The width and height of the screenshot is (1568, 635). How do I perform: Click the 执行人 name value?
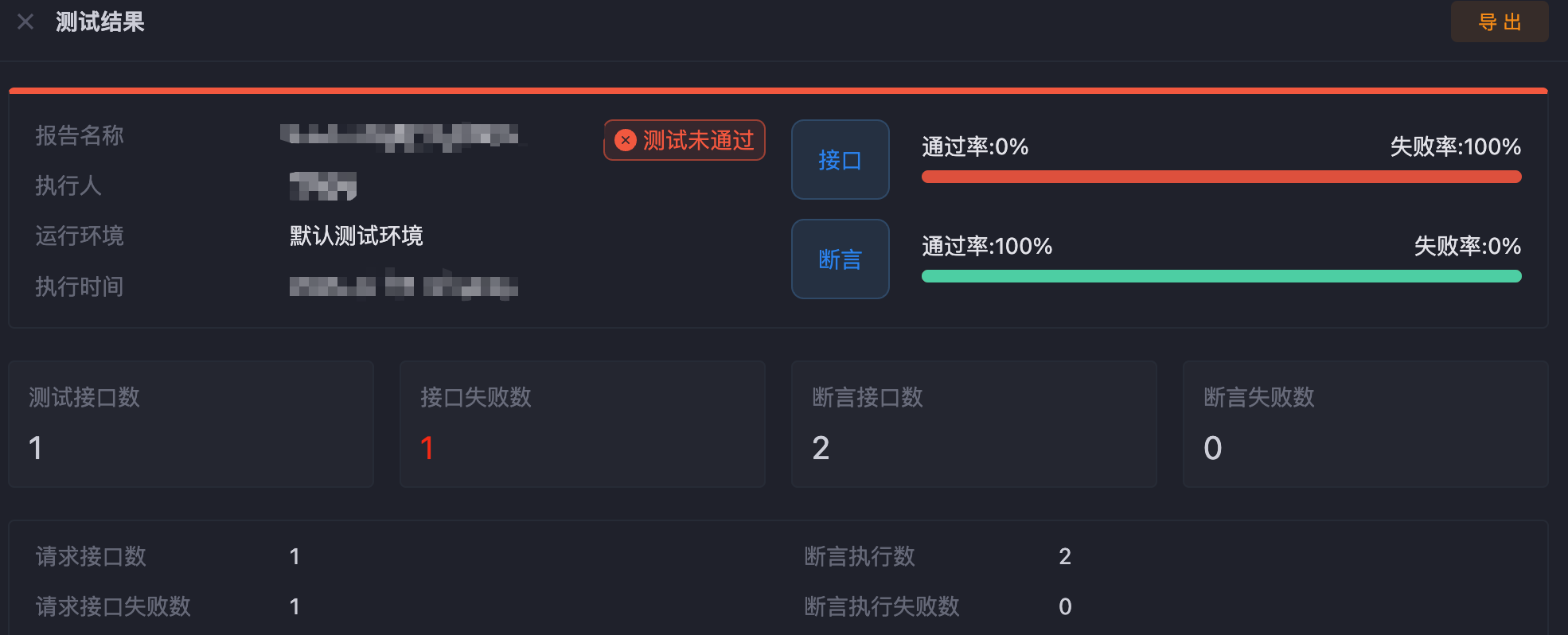(x=322, y=185)
